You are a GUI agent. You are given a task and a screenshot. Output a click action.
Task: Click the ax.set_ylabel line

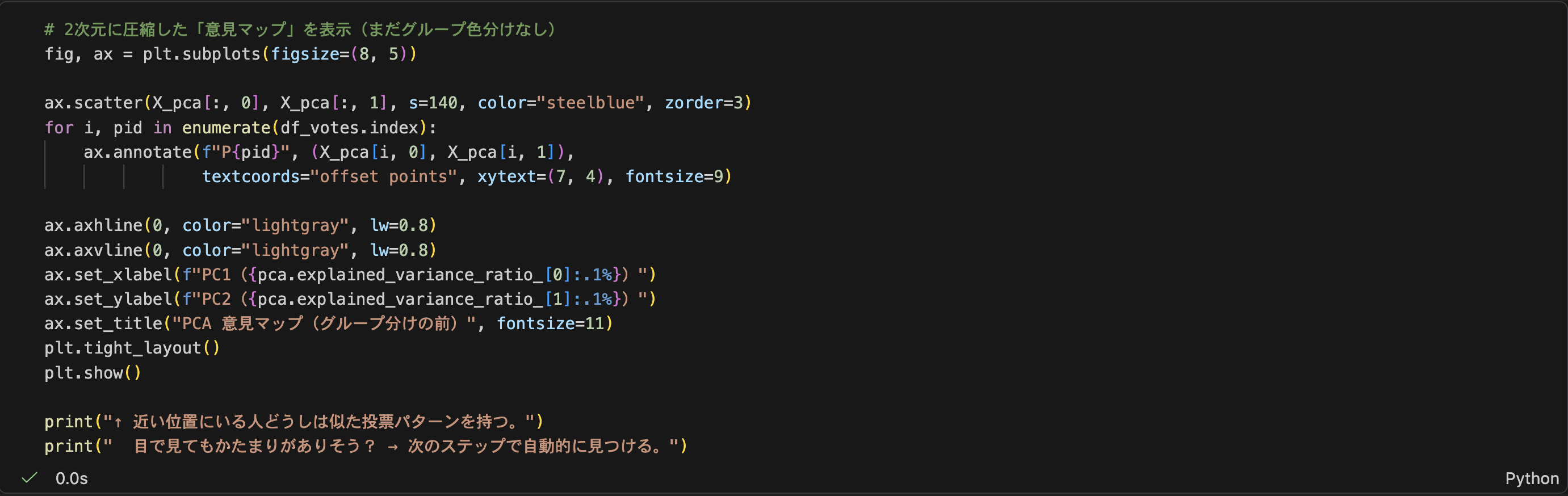coord(350,300)
